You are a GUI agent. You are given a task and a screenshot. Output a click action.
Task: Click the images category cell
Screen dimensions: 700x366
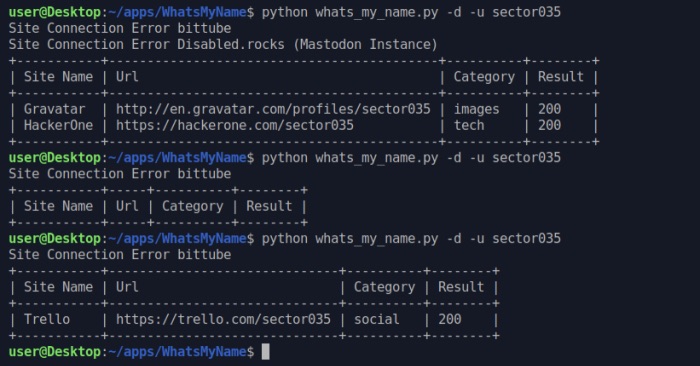click(476, 109)
